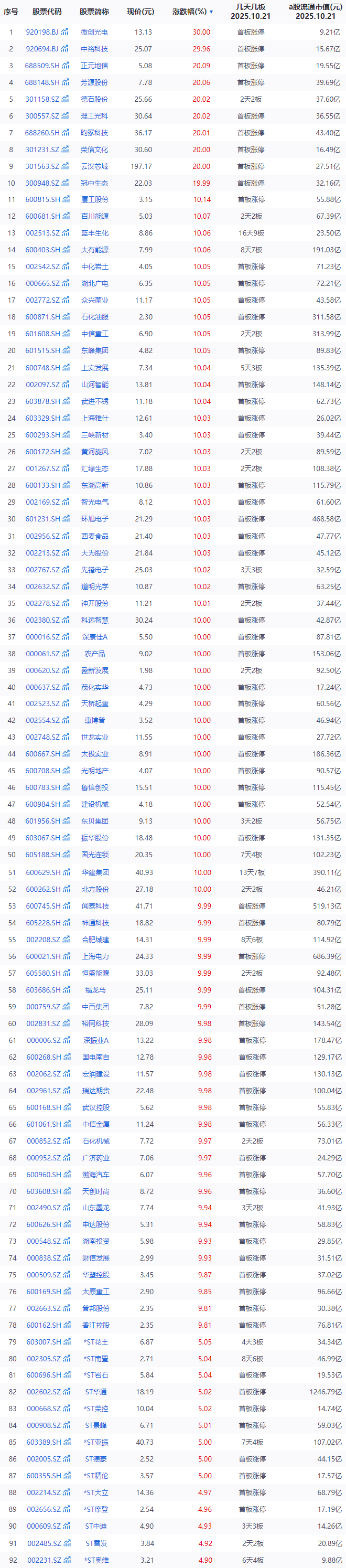Open the chart icon for 600815.SH
Screen dimensions: 346x1568
66,200
